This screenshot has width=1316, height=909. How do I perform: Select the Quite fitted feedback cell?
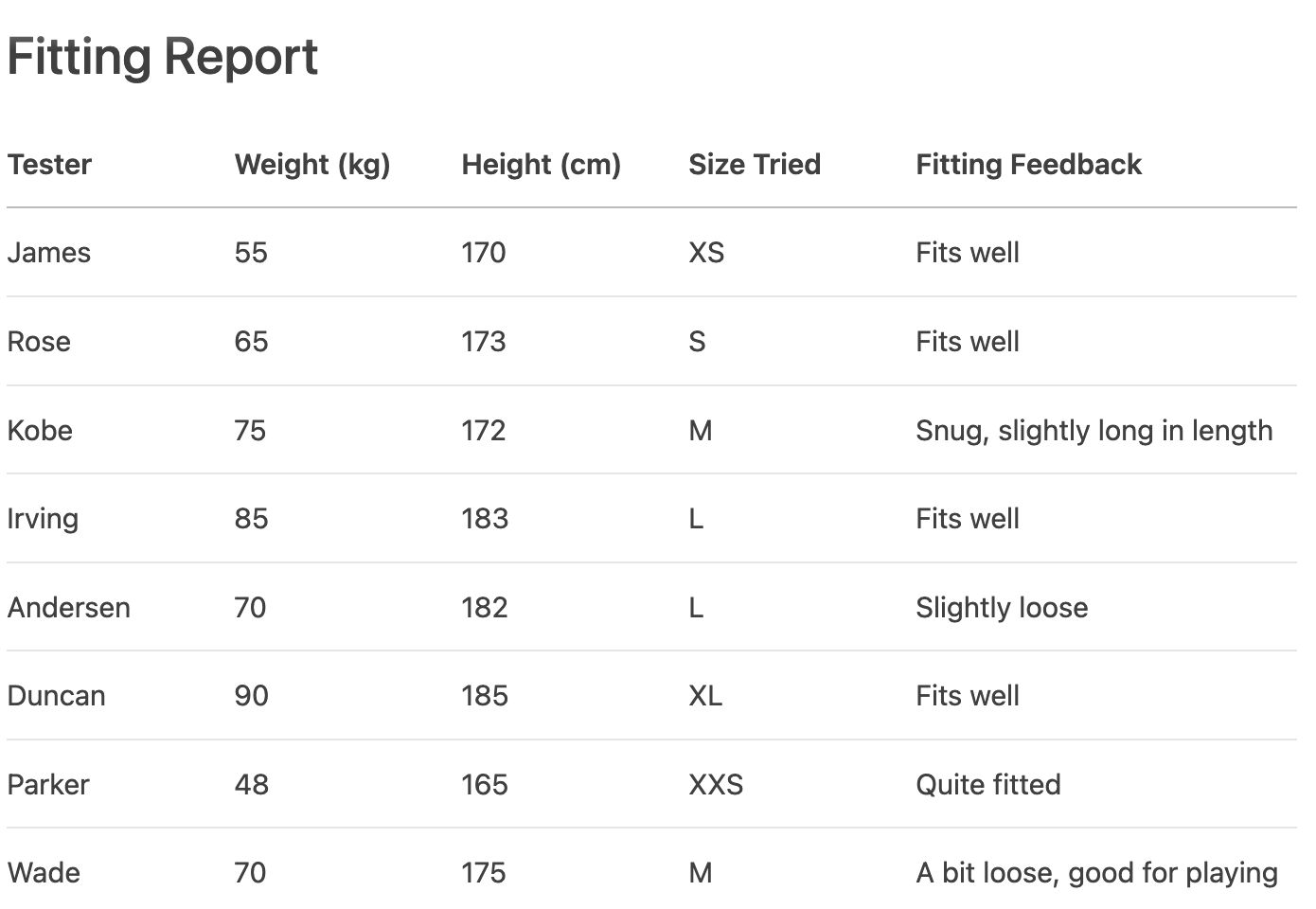(x=987, y=785)
